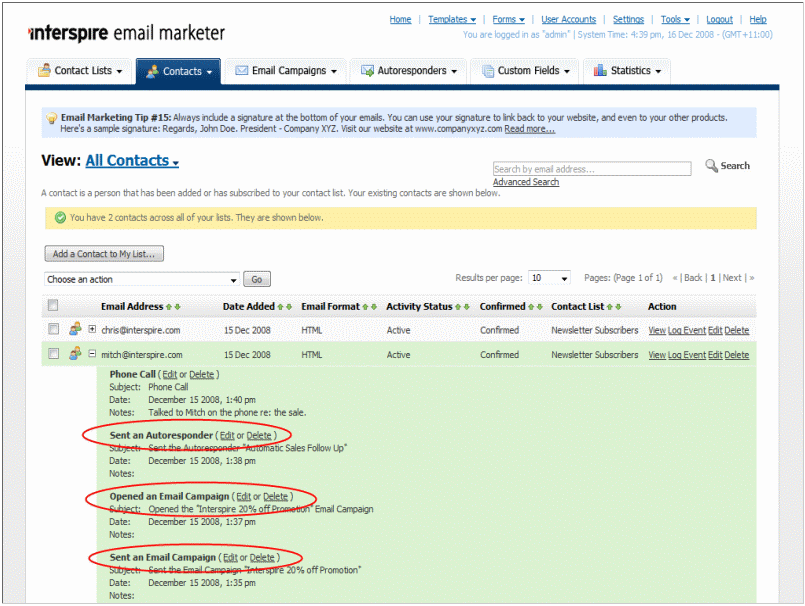The image size is (805, 606).
Task: Open the Tools menu dropdown
Action: [675, 20]
